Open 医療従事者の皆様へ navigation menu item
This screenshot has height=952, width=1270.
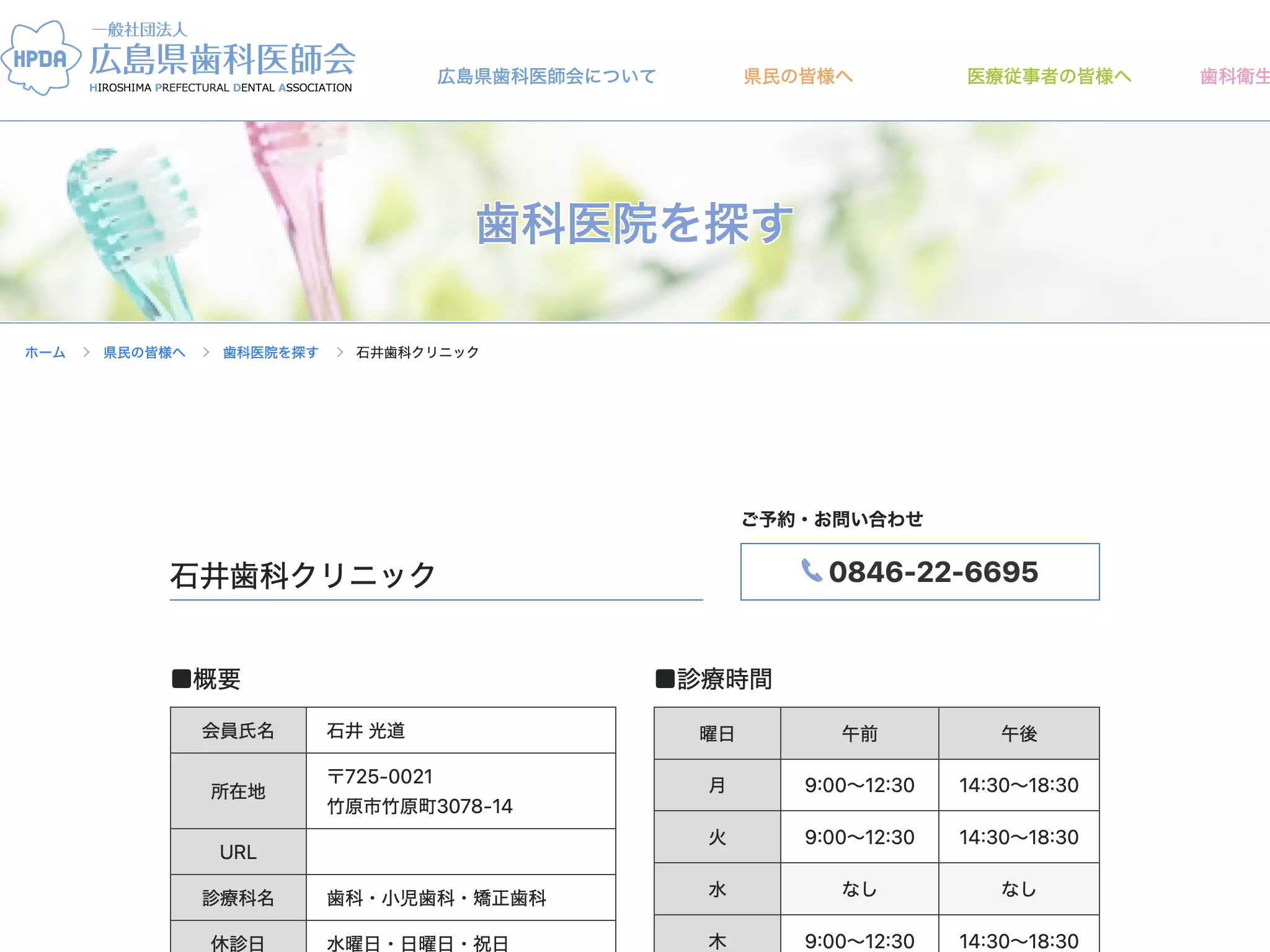point(1049,76)
